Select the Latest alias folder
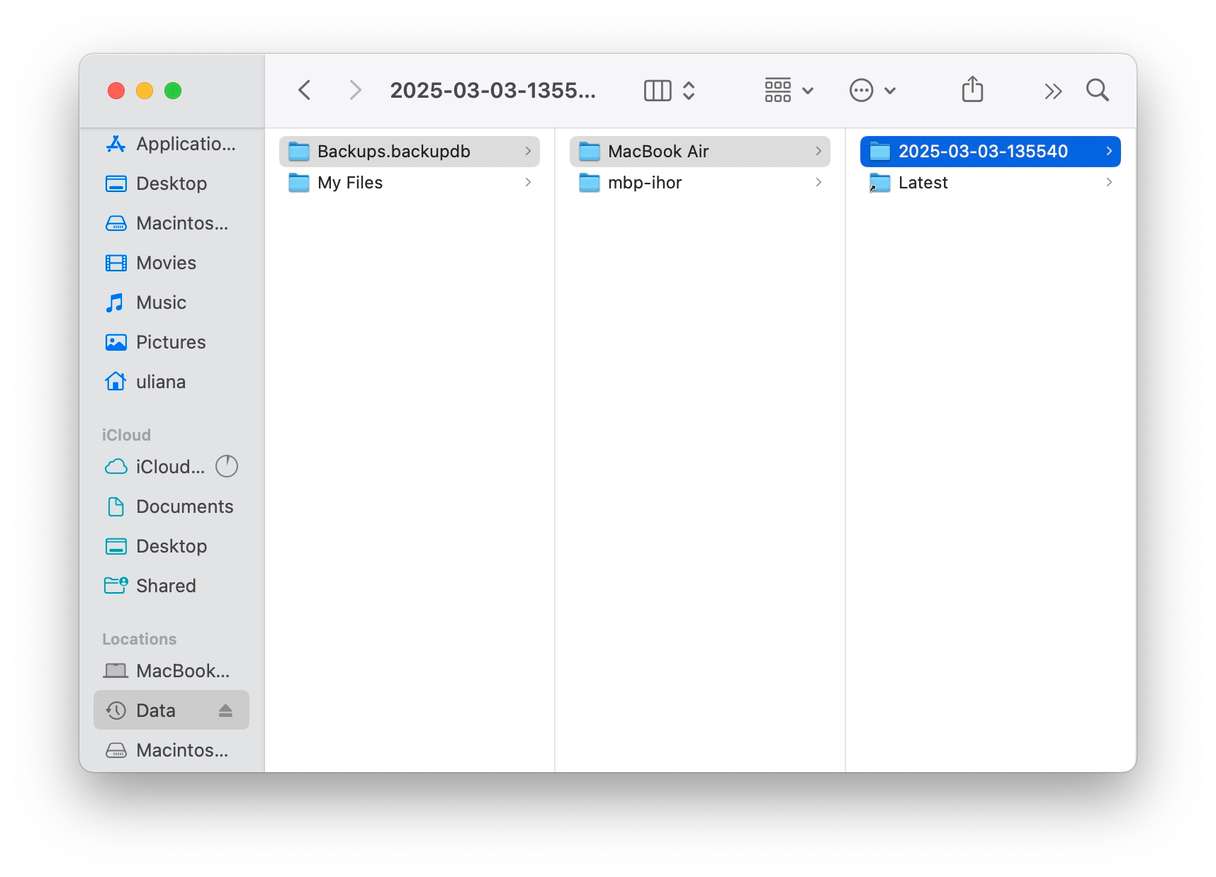1216x877 pixels. [x=990, y=182]
